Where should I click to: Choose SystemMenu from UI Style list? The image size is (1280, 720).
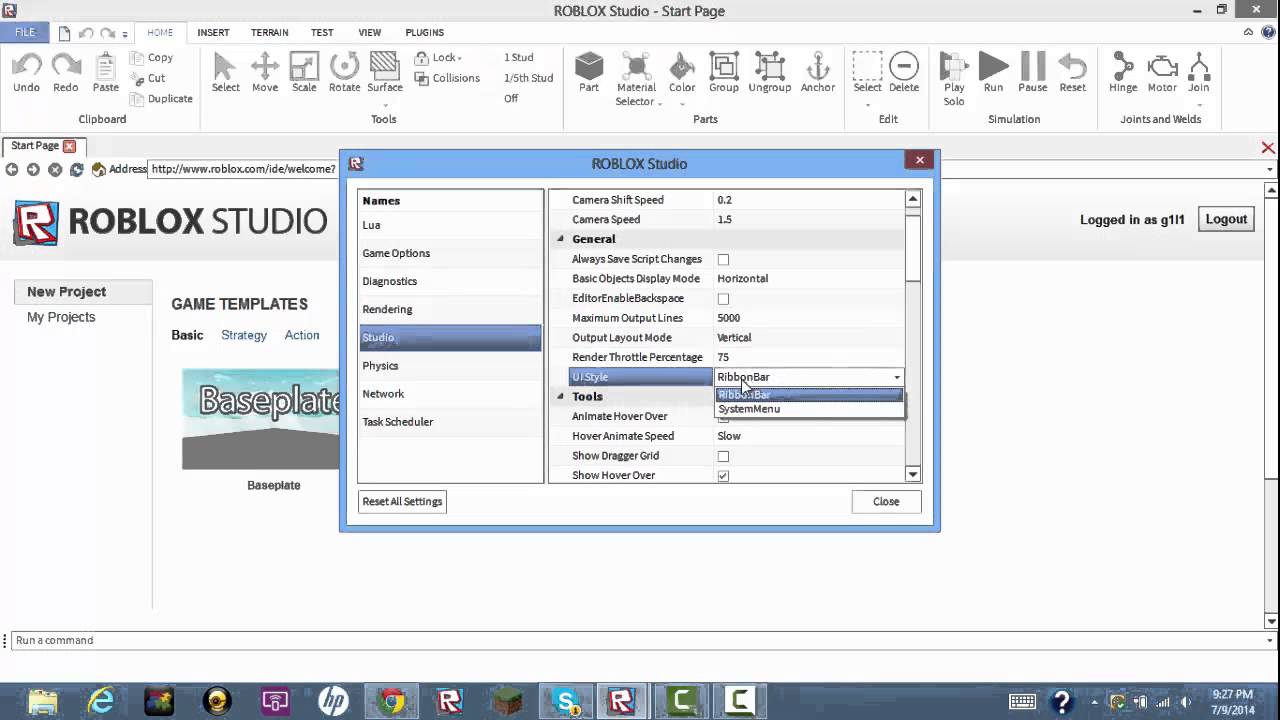pyautogui.click(x=749, y=409)
